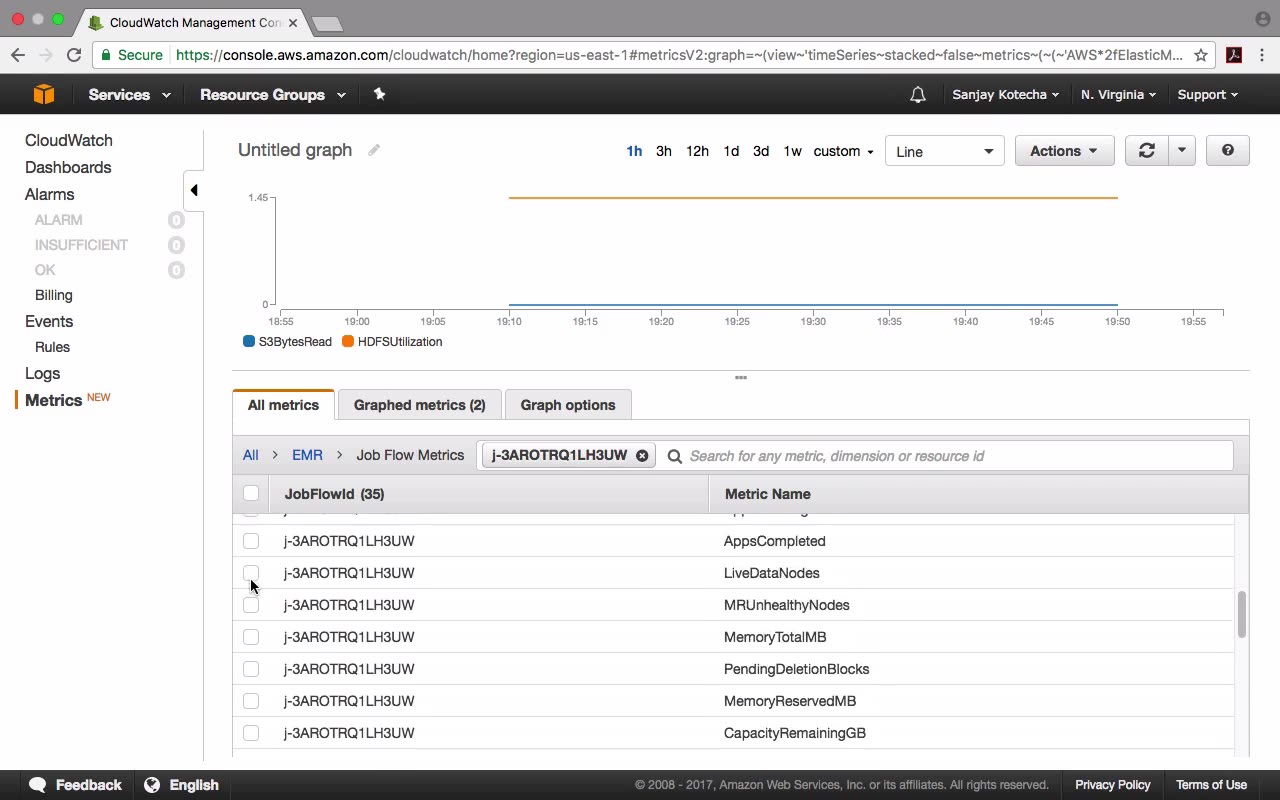
Task: Check the LiveDataNodes metric checkbox
Action: pyautogui.click(x=251, y=573)
